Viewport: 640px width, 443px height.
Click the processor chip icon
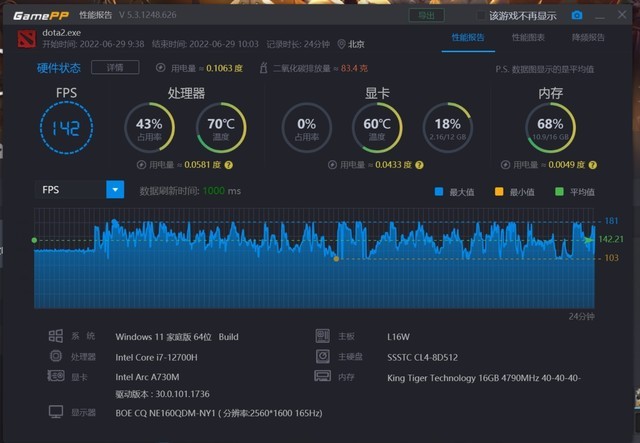point(56,356)
